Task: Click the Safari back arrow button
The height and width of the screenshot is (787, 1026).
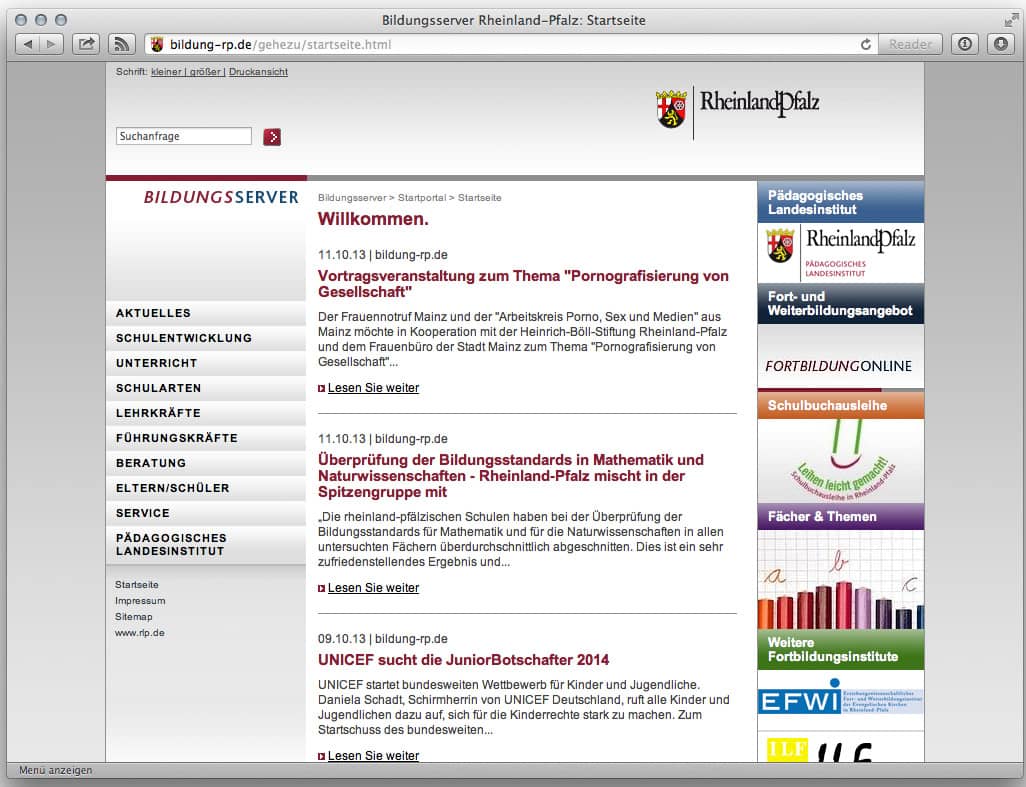Action: pyautogui.click(x=28, y=44)
